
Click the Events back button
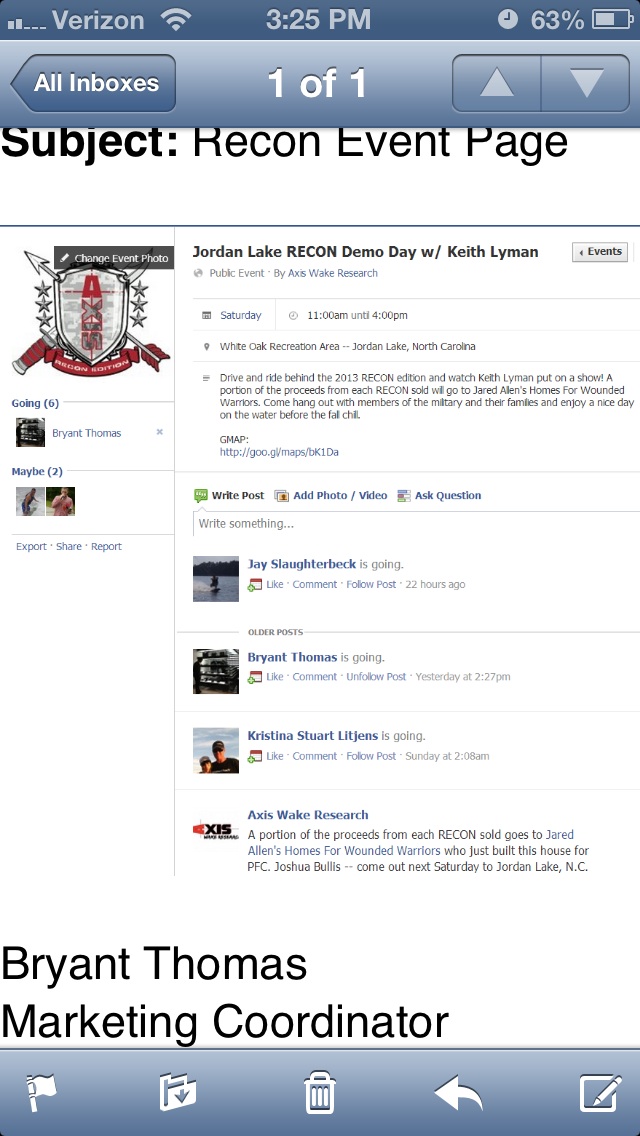pos(600,251)
